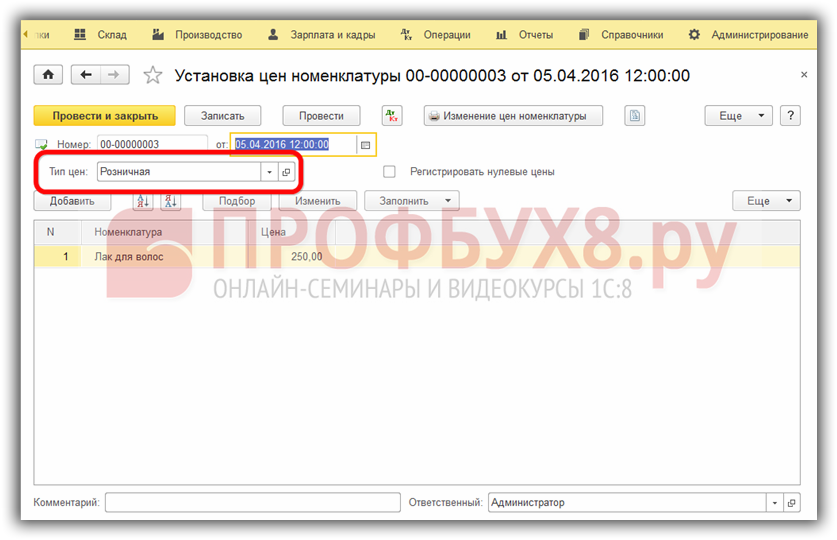Screen dimensions: 837x540
Task: Go to the home page icon
Action: coord(48,75)
